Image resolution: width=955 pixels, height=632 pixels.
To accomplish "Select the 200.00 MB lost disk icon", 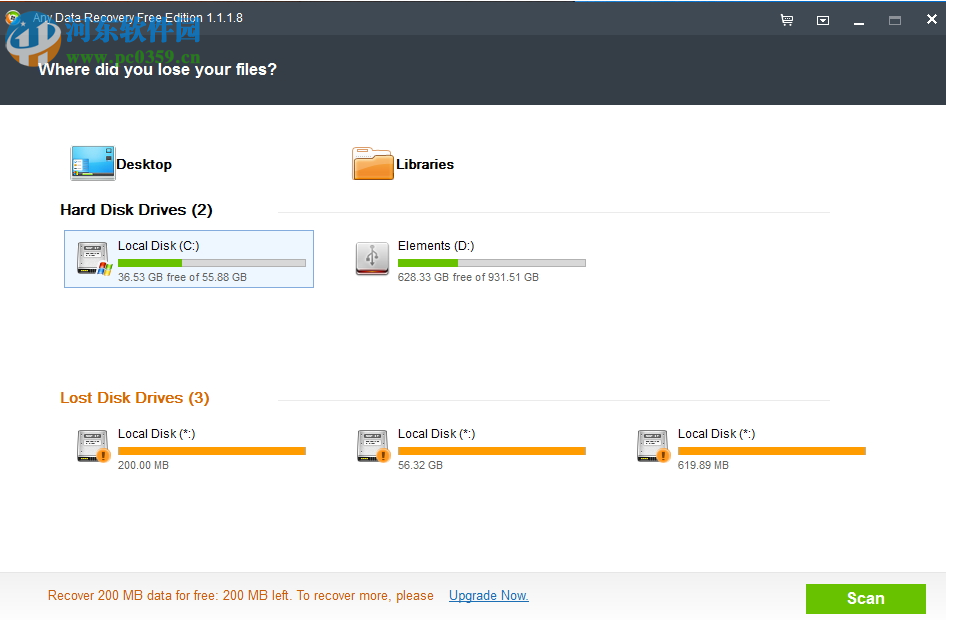I will click(x=91, y=446).
